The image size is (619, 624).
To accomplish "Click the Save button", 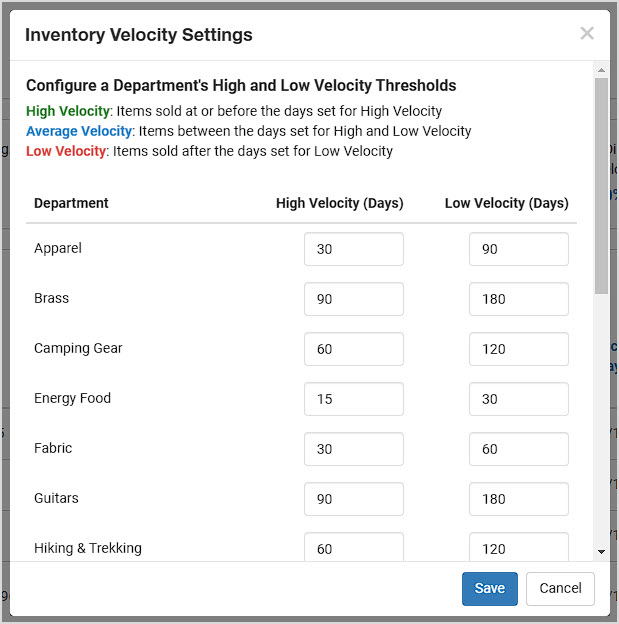I will pyautogui.click(x=489, y=588).
